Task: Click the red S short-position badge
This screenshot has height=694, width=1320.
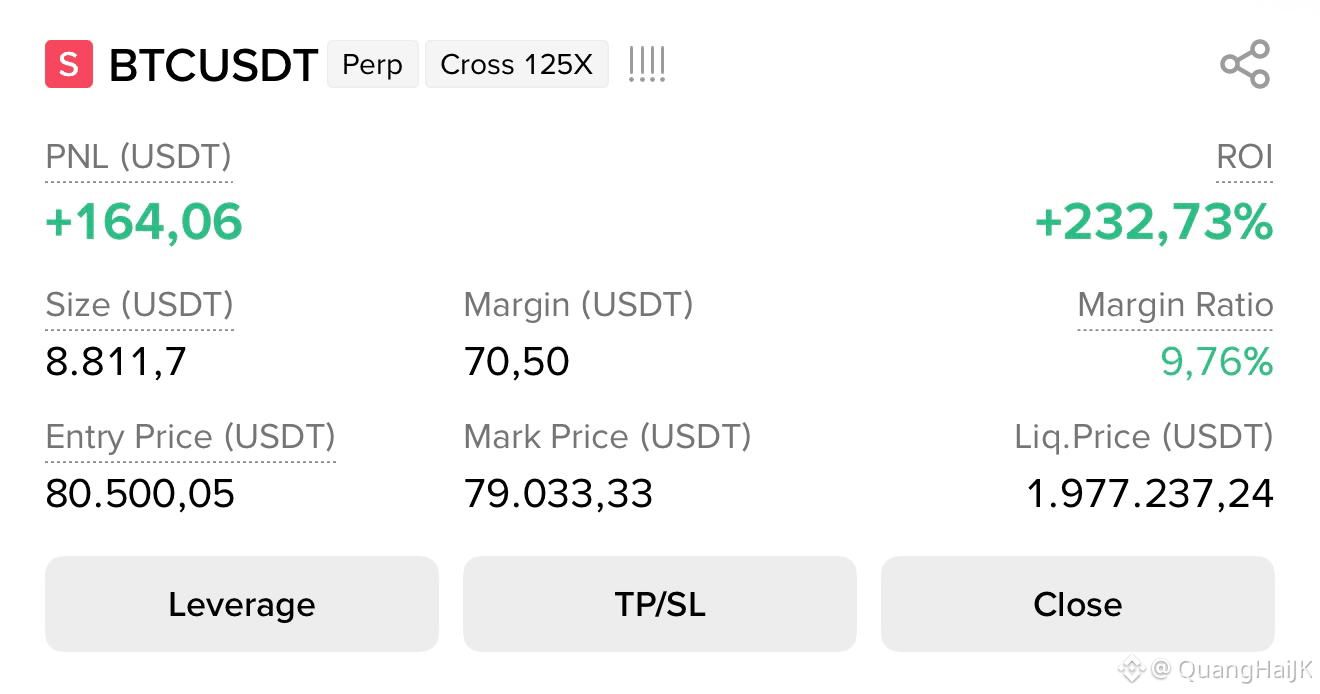Action: [x=69, y=64]
